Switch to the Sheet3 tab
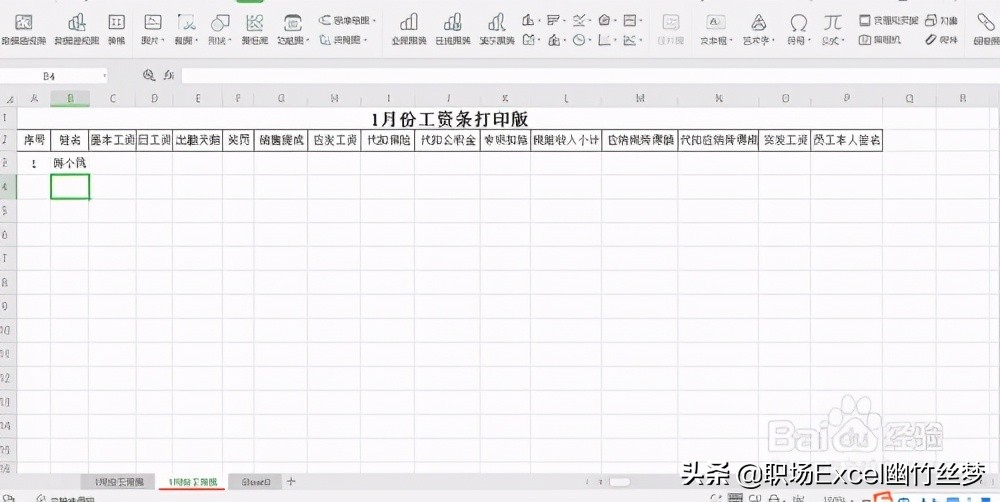This screenshot has width=1000, height=502. [256, 482]
